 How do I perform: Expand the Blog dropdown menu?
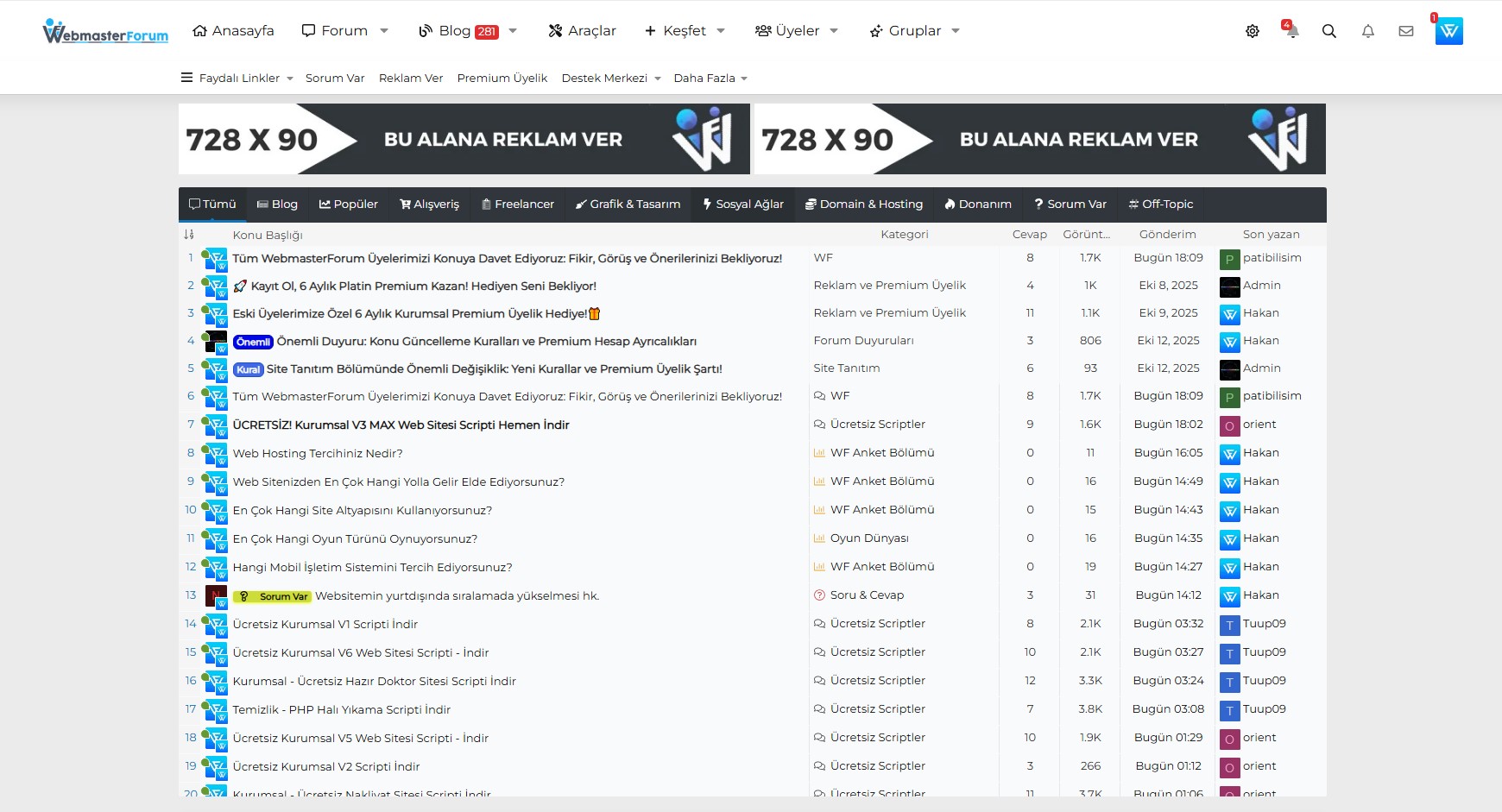tap(512, 30)
